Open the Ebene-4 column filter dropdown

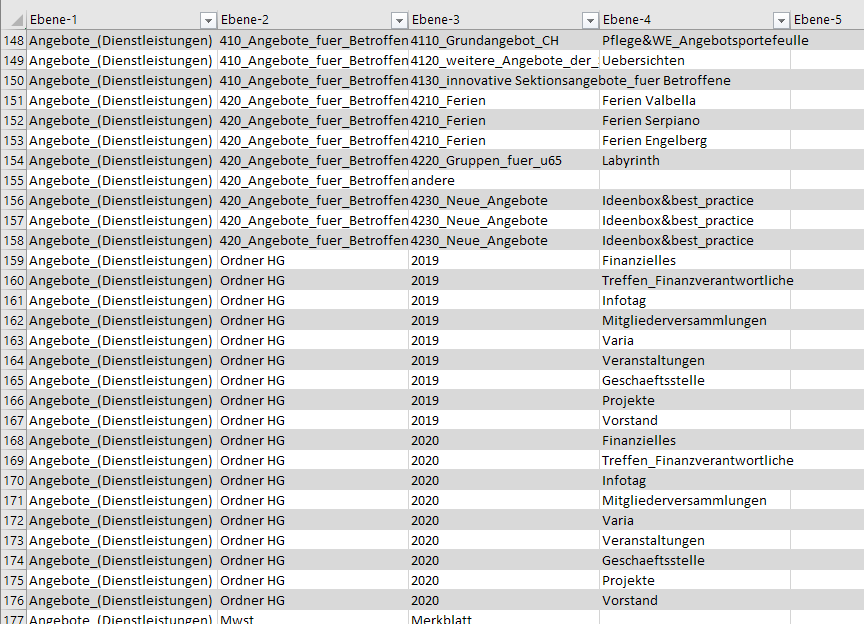[x=781, y=20]
